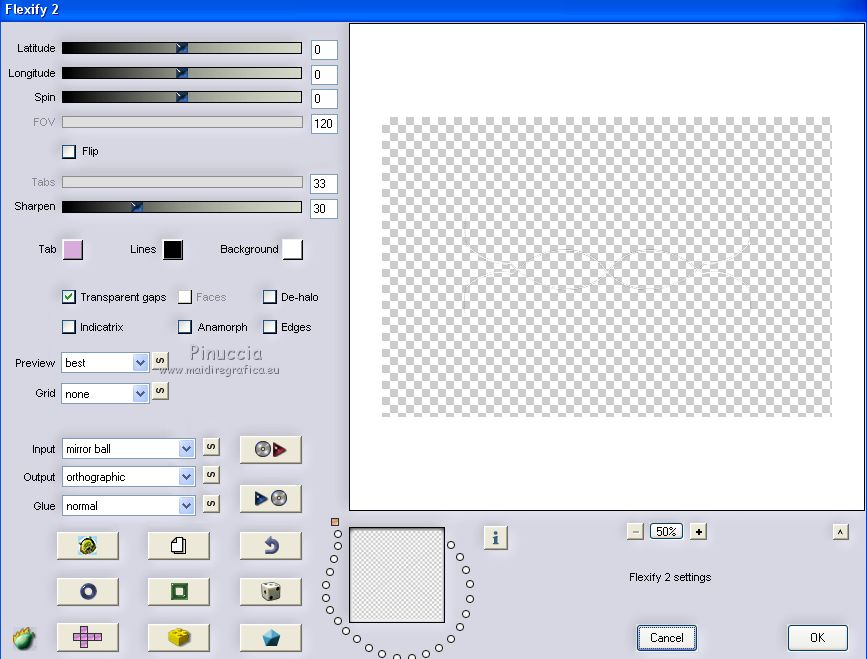Click the Longitude slider handle

coord(181,72)
